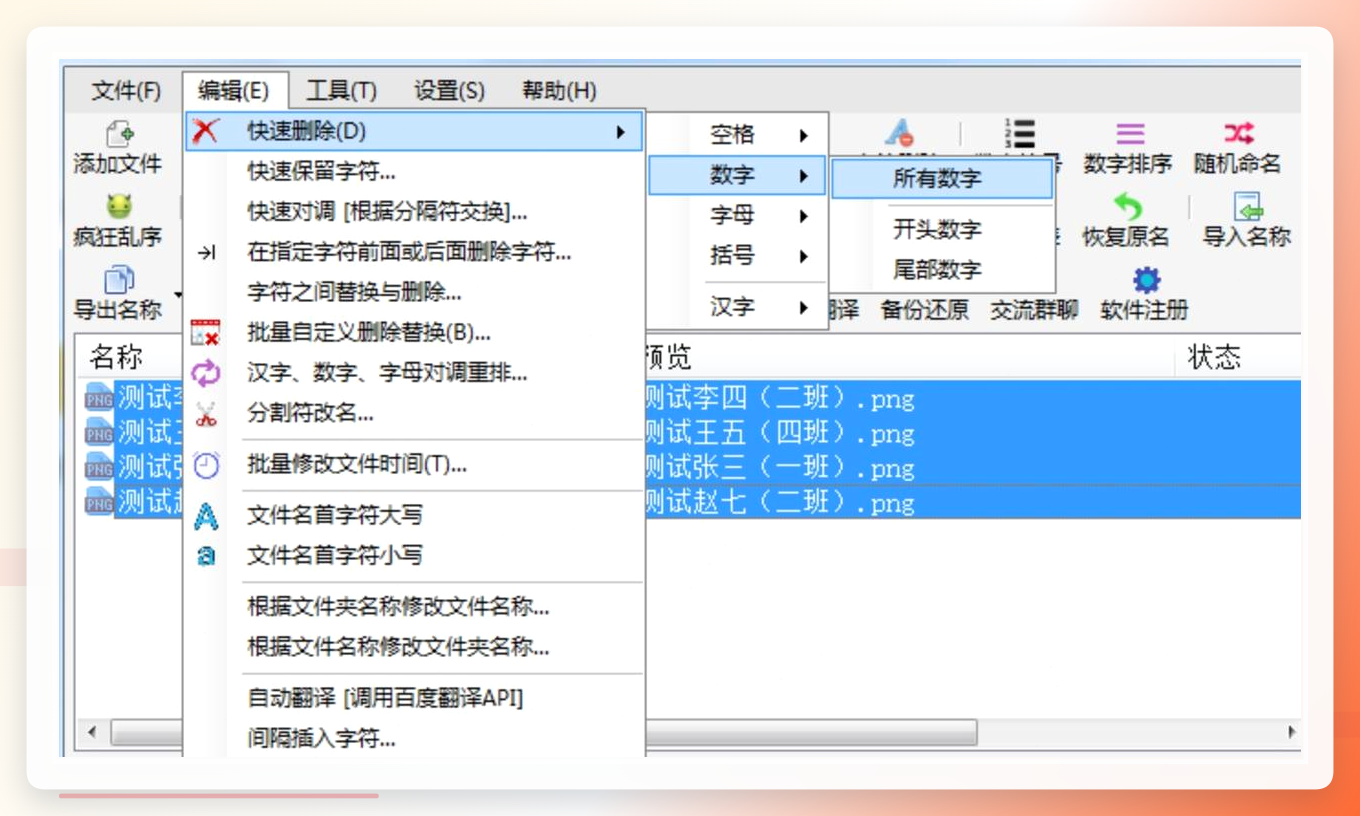1360x816 pixels.
Task: Choose 自动翻译 [调用百度翻译API]
Action: pos(415,698)
